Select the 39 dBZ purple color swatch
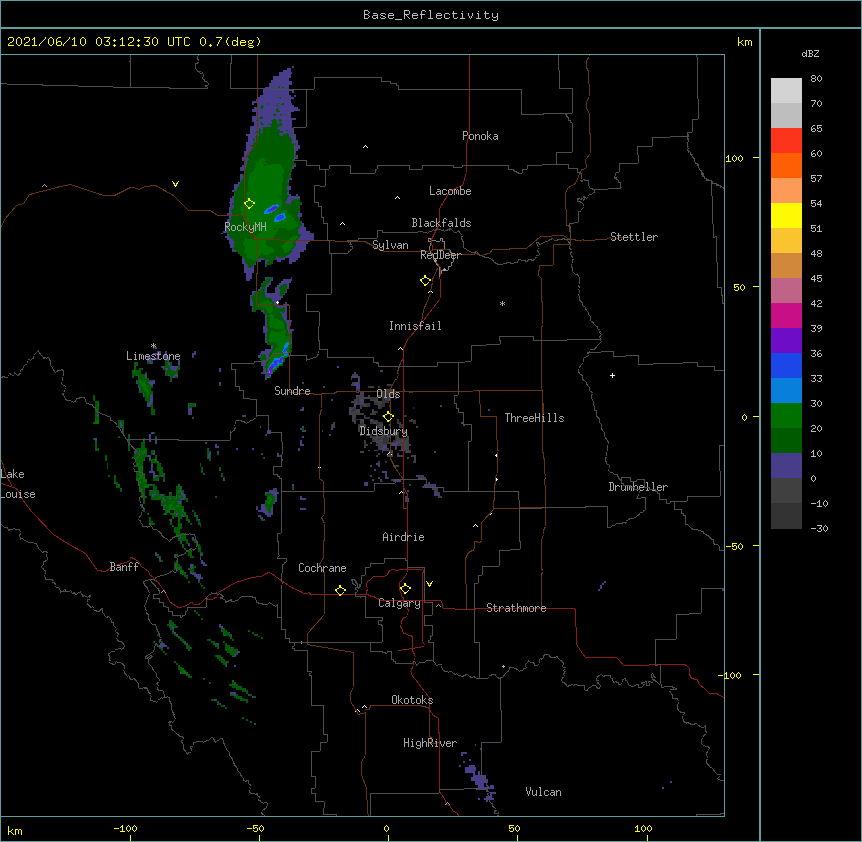 click(786, 341)
